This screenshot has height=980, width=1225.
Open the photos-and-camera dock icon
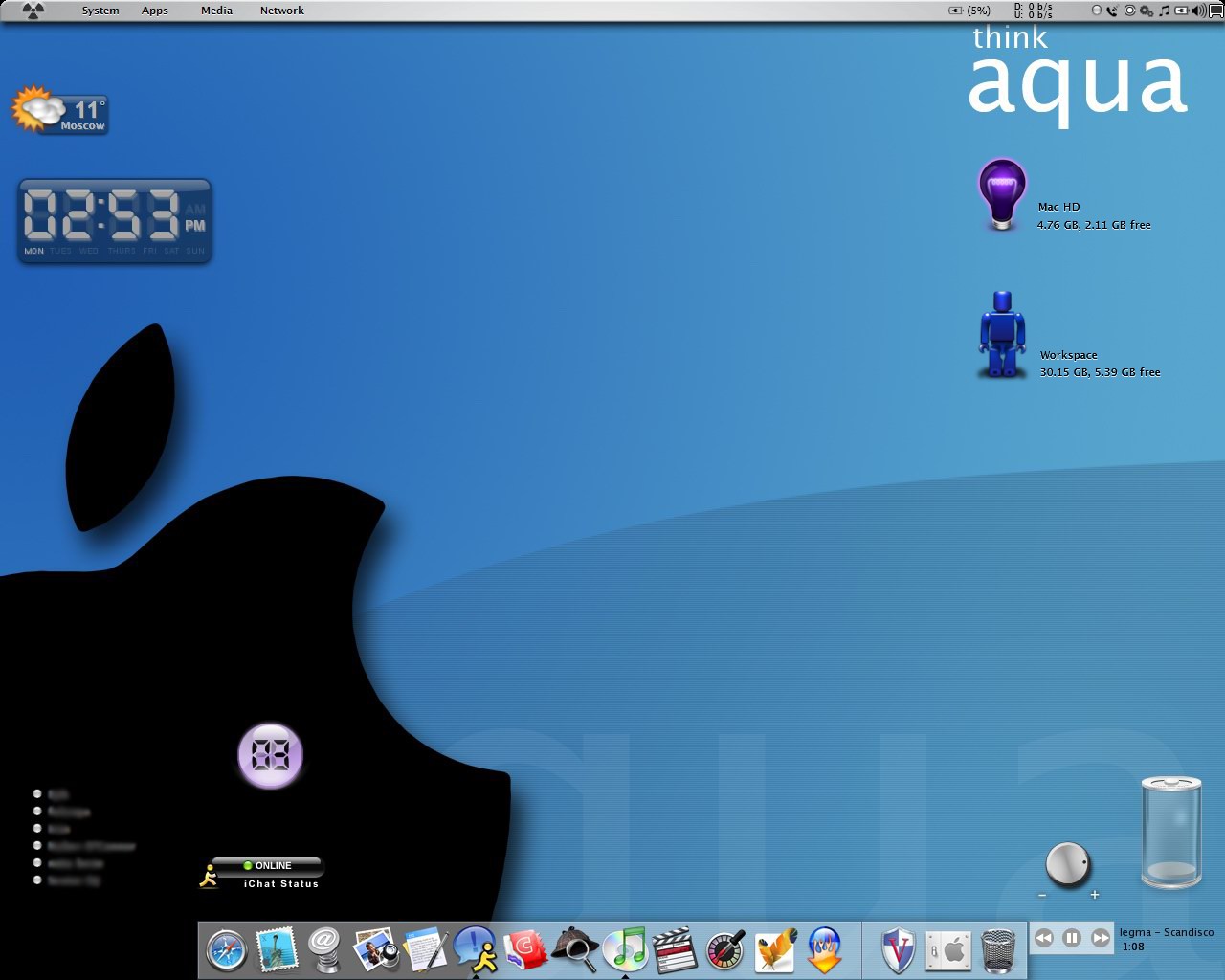pyautogui.click(x=375, y=950)
